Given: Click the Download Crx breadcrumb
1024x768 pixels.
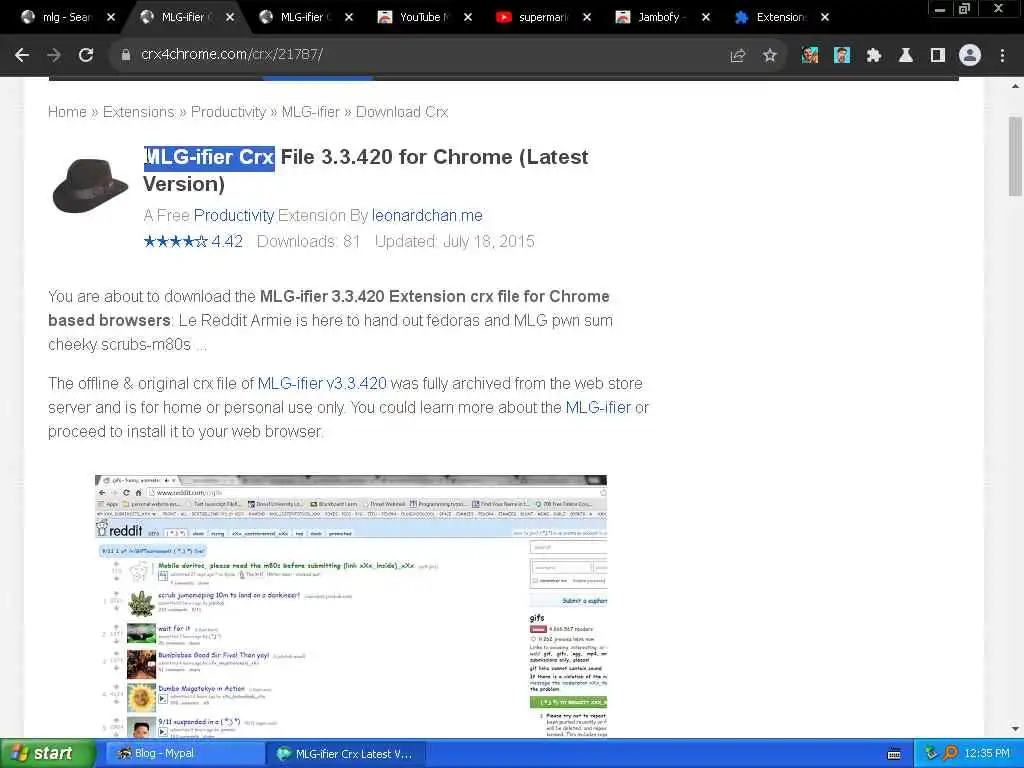Looking at the screenshot, I should [x=402, y=112].
